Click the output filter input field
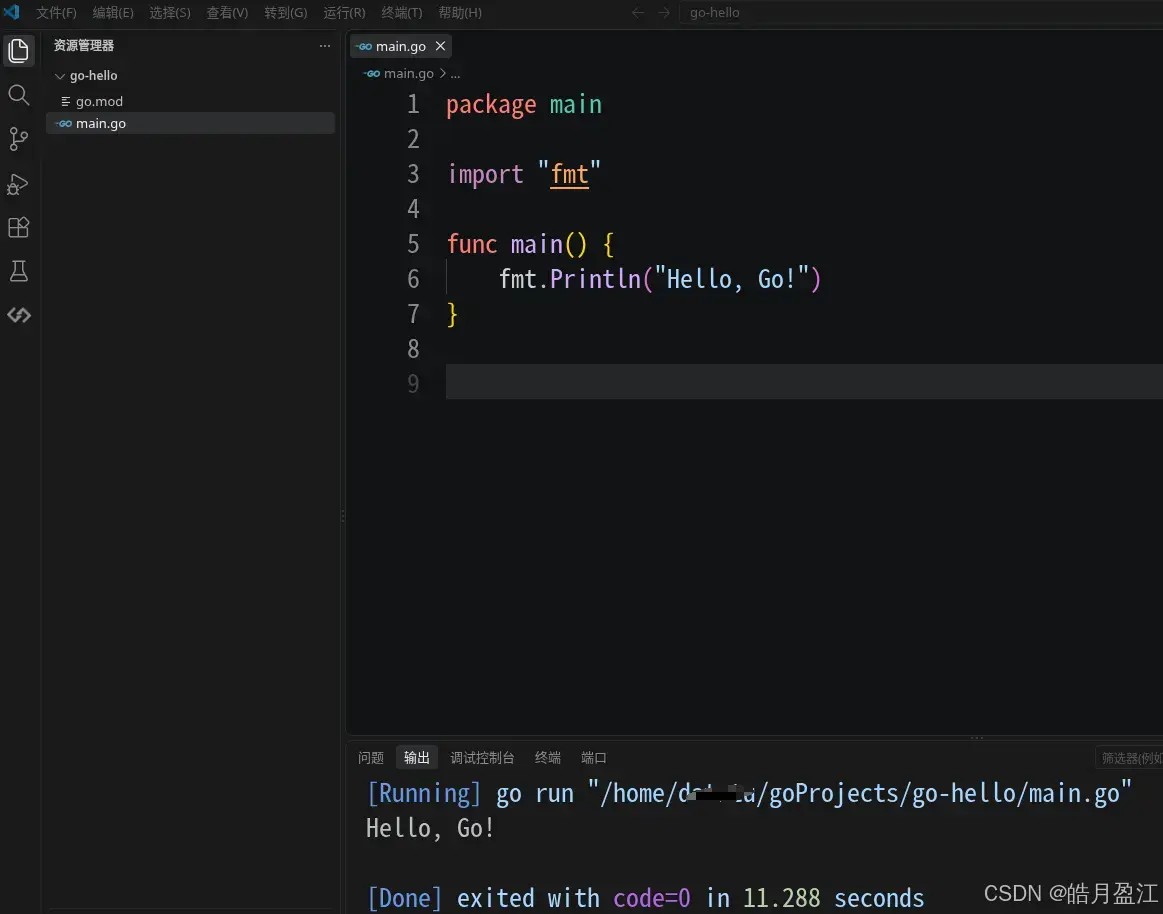The height and width of the screenshot is (914, 1163). pos(1129,757)
